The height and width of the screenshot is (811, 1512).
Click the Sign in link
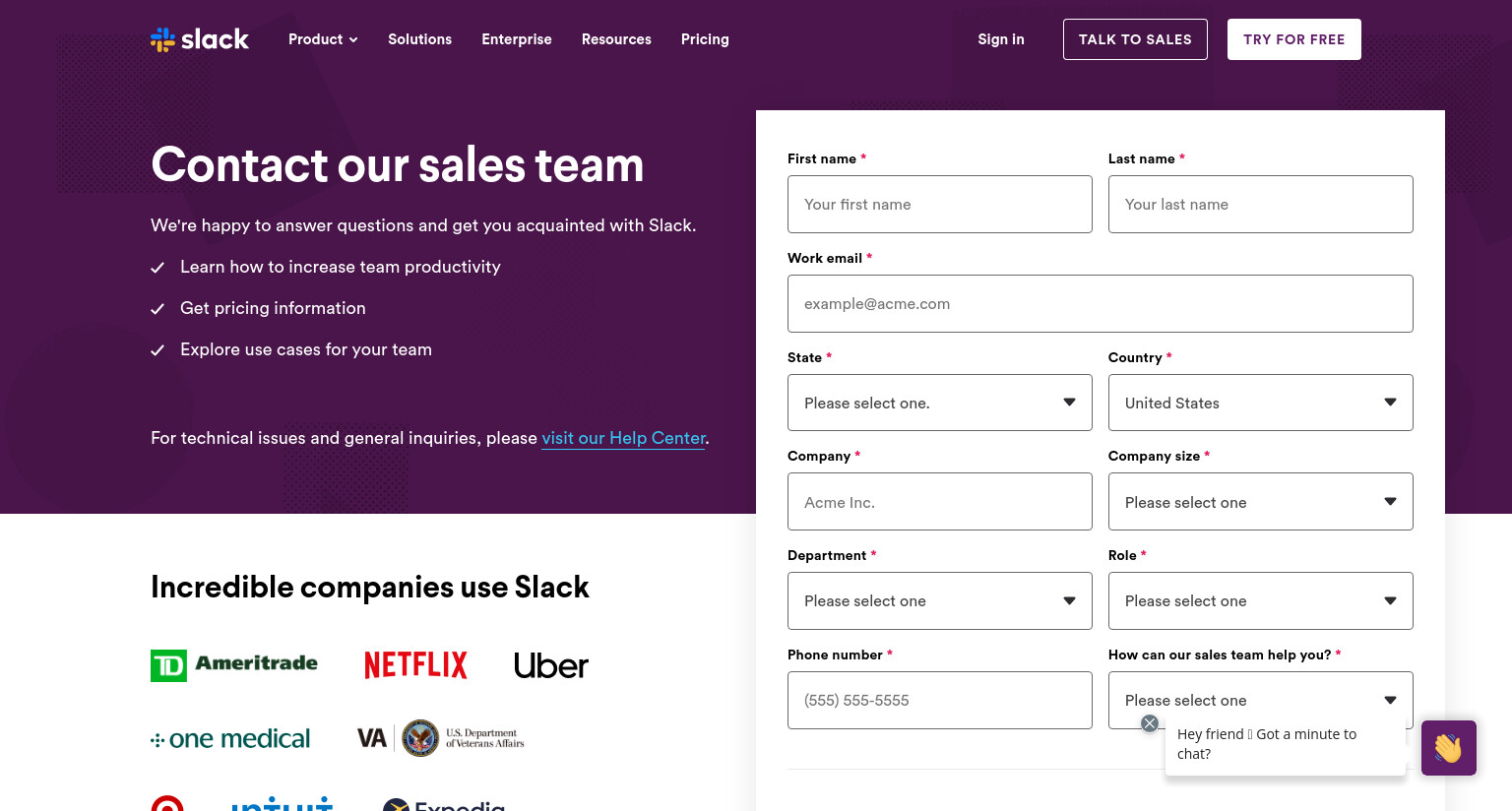pyautogui.click(x=1001, y=39)
